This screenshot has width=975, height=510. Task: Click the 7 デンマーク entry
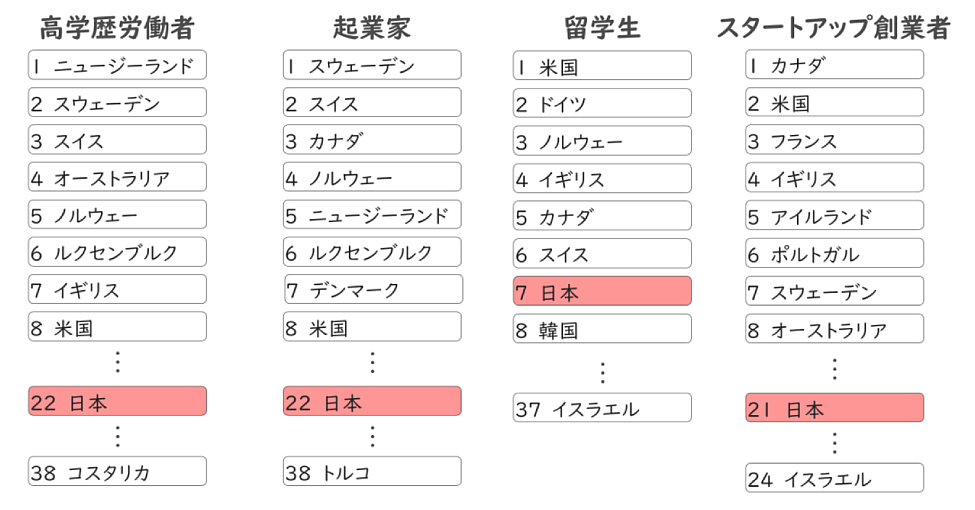coord(372,290)
